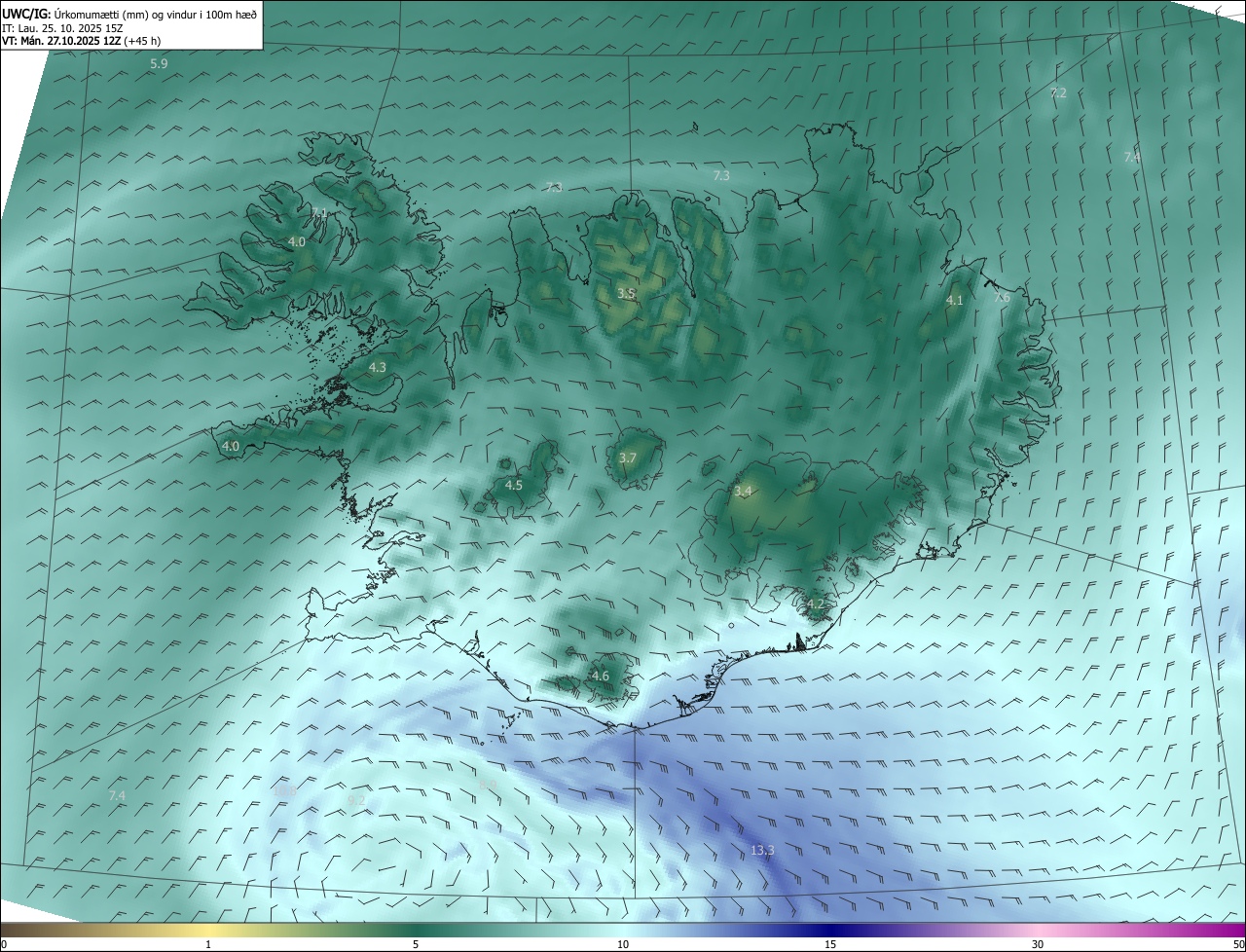The height and width of the screenshot is (952, 1246).
Task: Click the colorbar tick labeled 0
Action: point(3,944)
